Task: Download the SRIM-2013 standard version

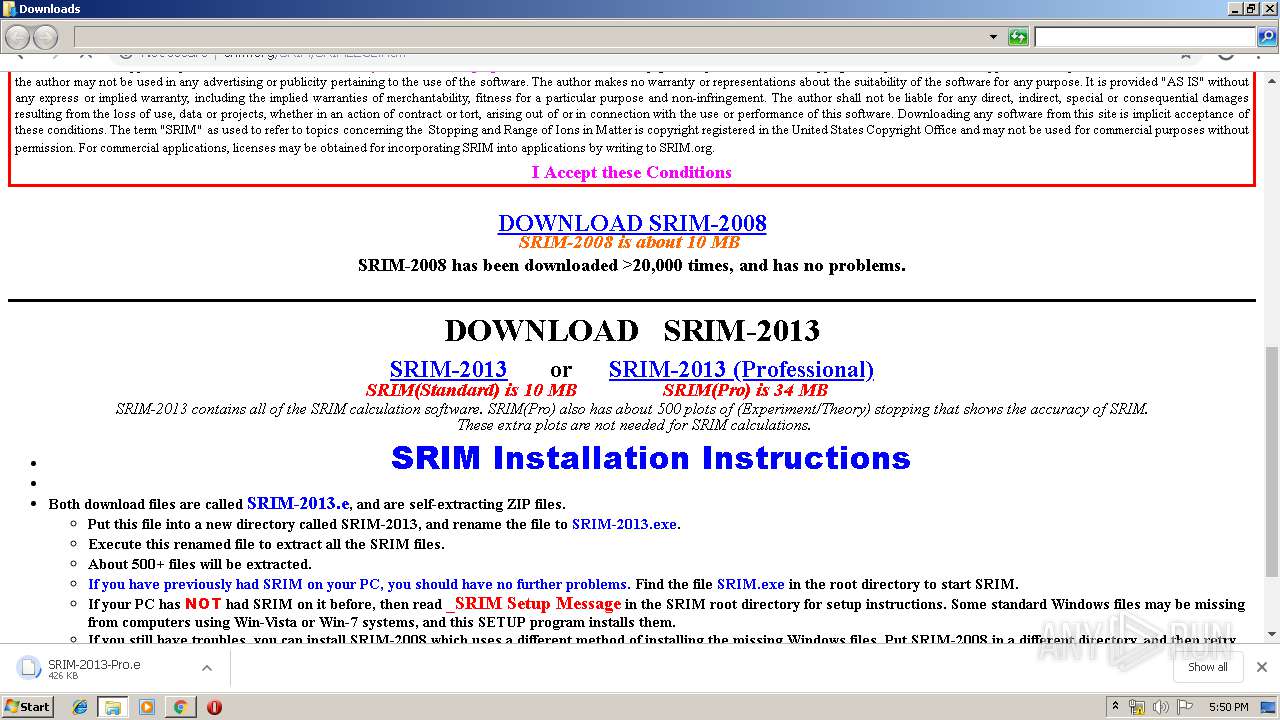Action: click(448, 369)
